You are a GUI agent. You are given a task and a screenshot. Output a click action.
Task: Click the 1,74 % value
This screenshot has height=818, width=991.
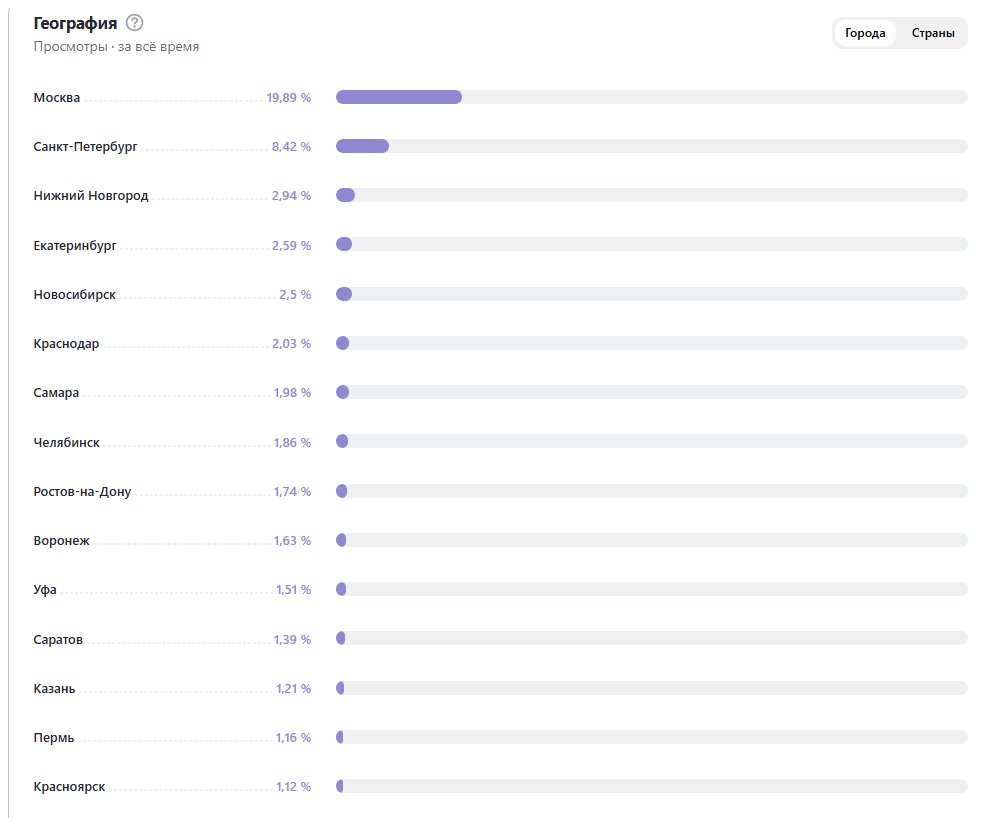coord(292,491)
